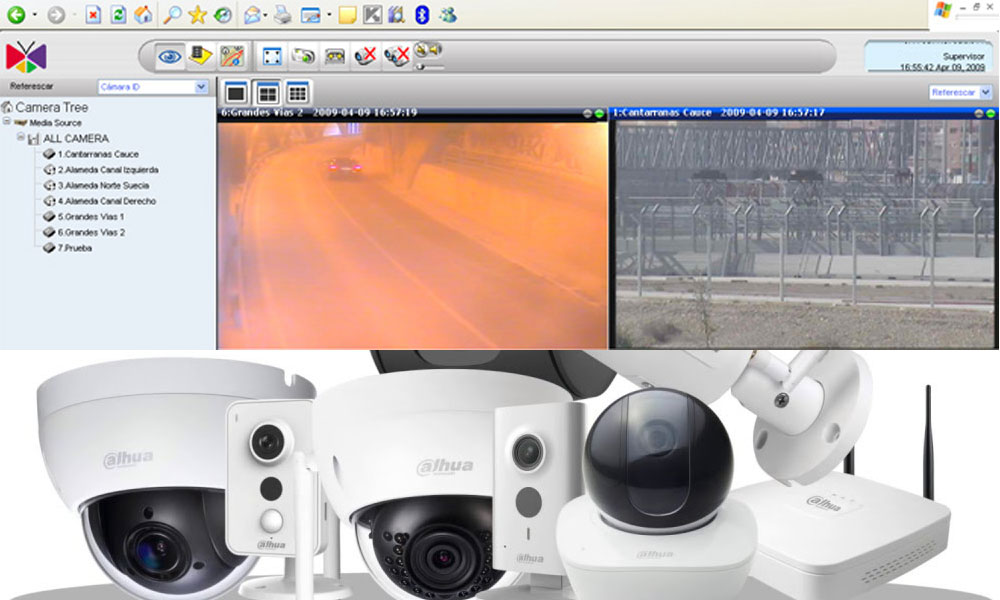Viewport: 1000px width, 600px height.
Task: Open the right-side Referescar dropdown
Action: click(985, 92)
